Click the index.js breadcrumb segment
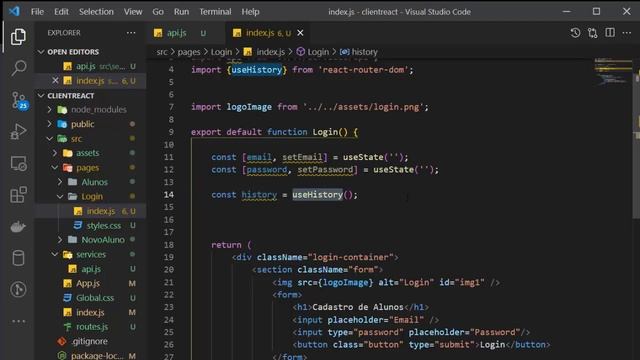The height and width of the screenshot is (360, 640). pyautogui.click(x=265, y=52)
